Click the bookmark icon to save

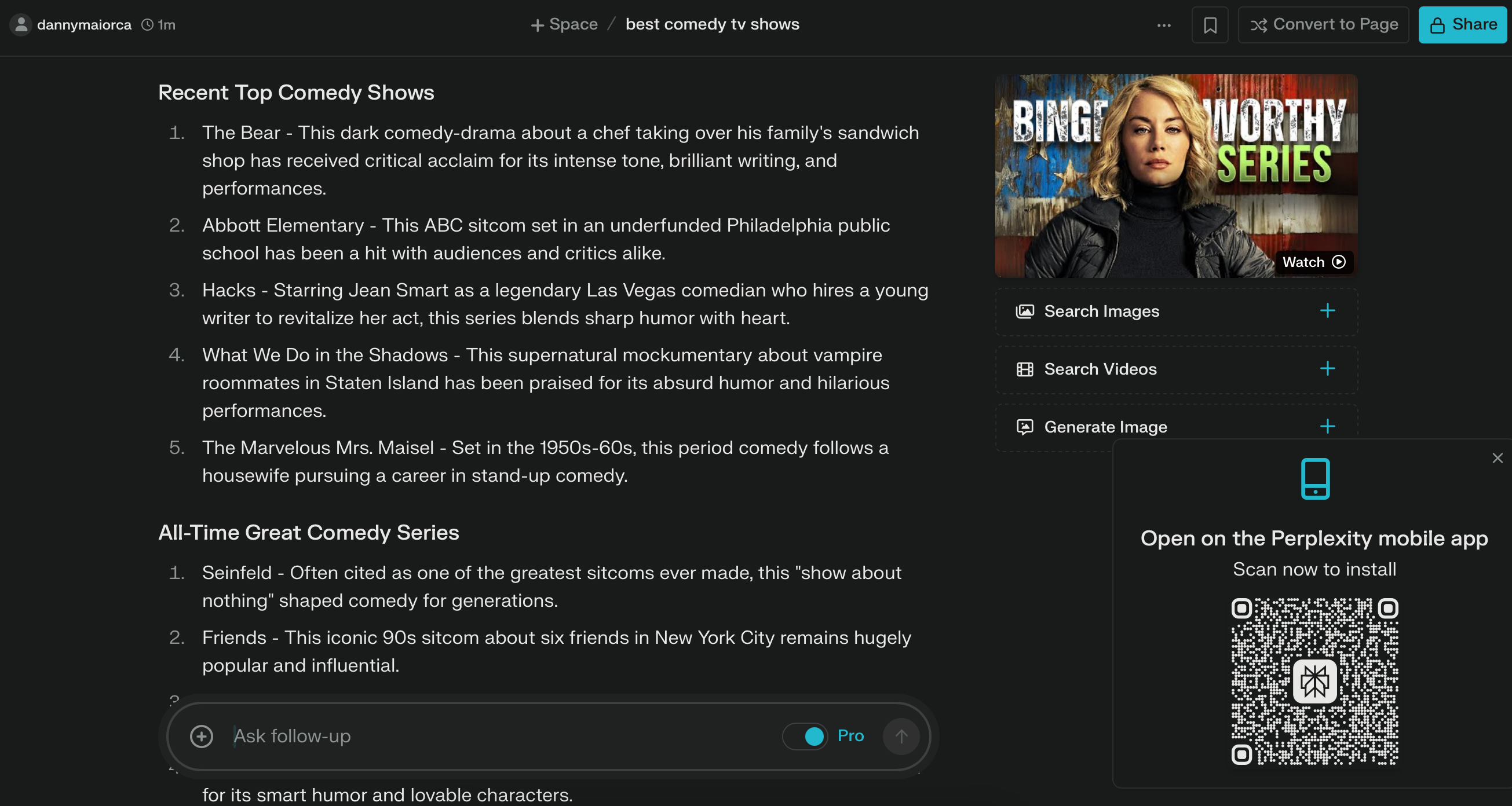click(1211, 24)
